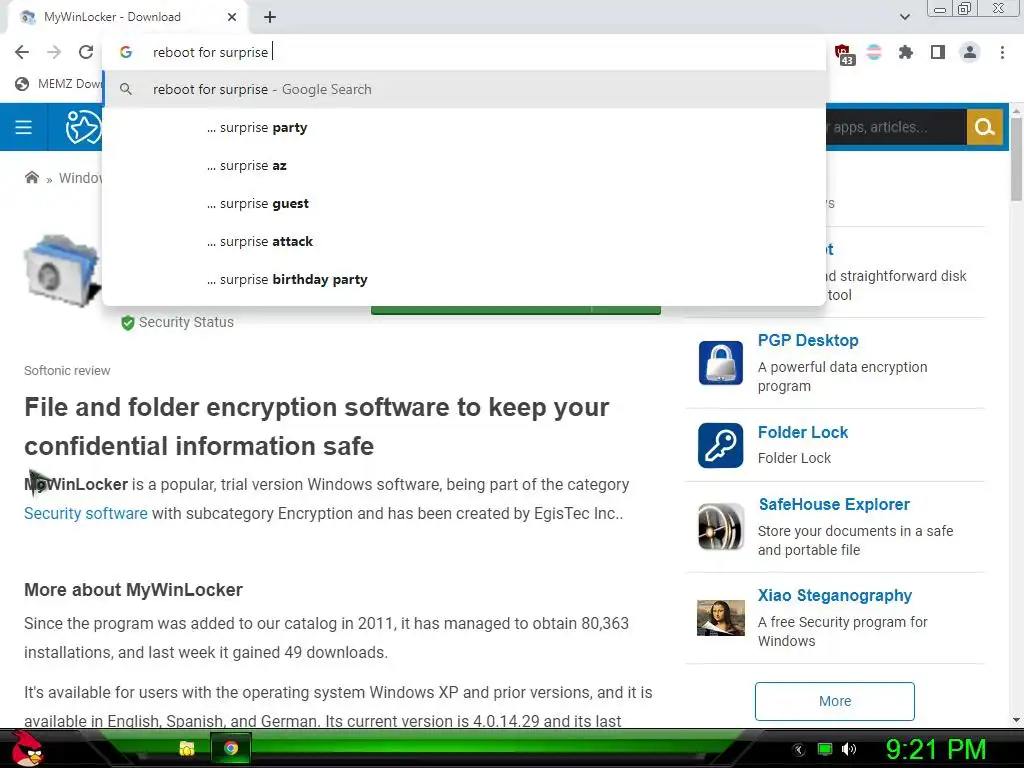Open the Angry Birds start button

(x=26, y=748)
